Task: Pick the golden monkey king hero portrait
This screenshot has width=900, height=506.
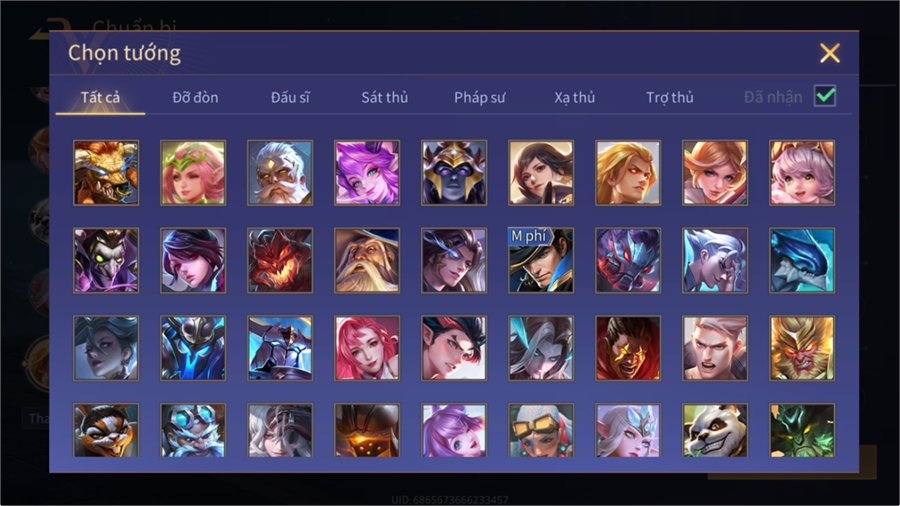Action: [802, 348]
